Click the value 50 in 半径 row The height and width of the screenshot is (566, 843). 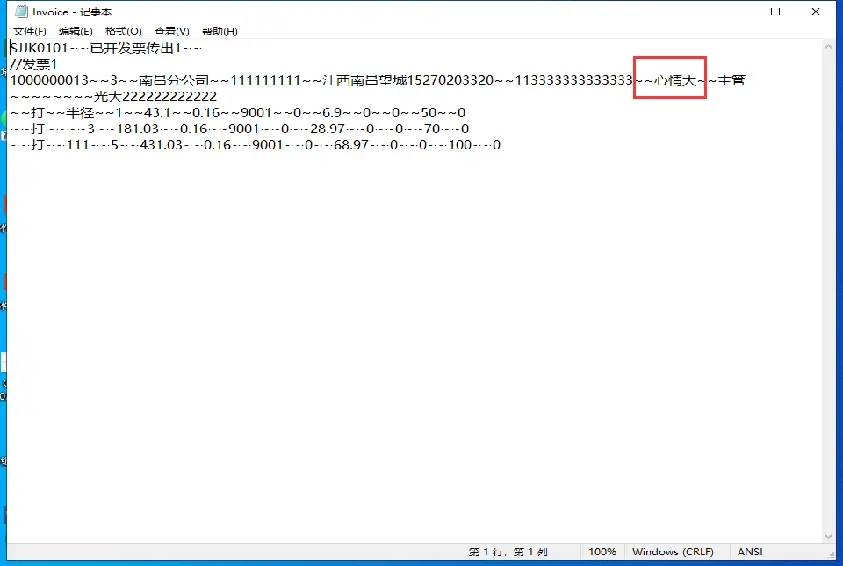coord(428,112)
